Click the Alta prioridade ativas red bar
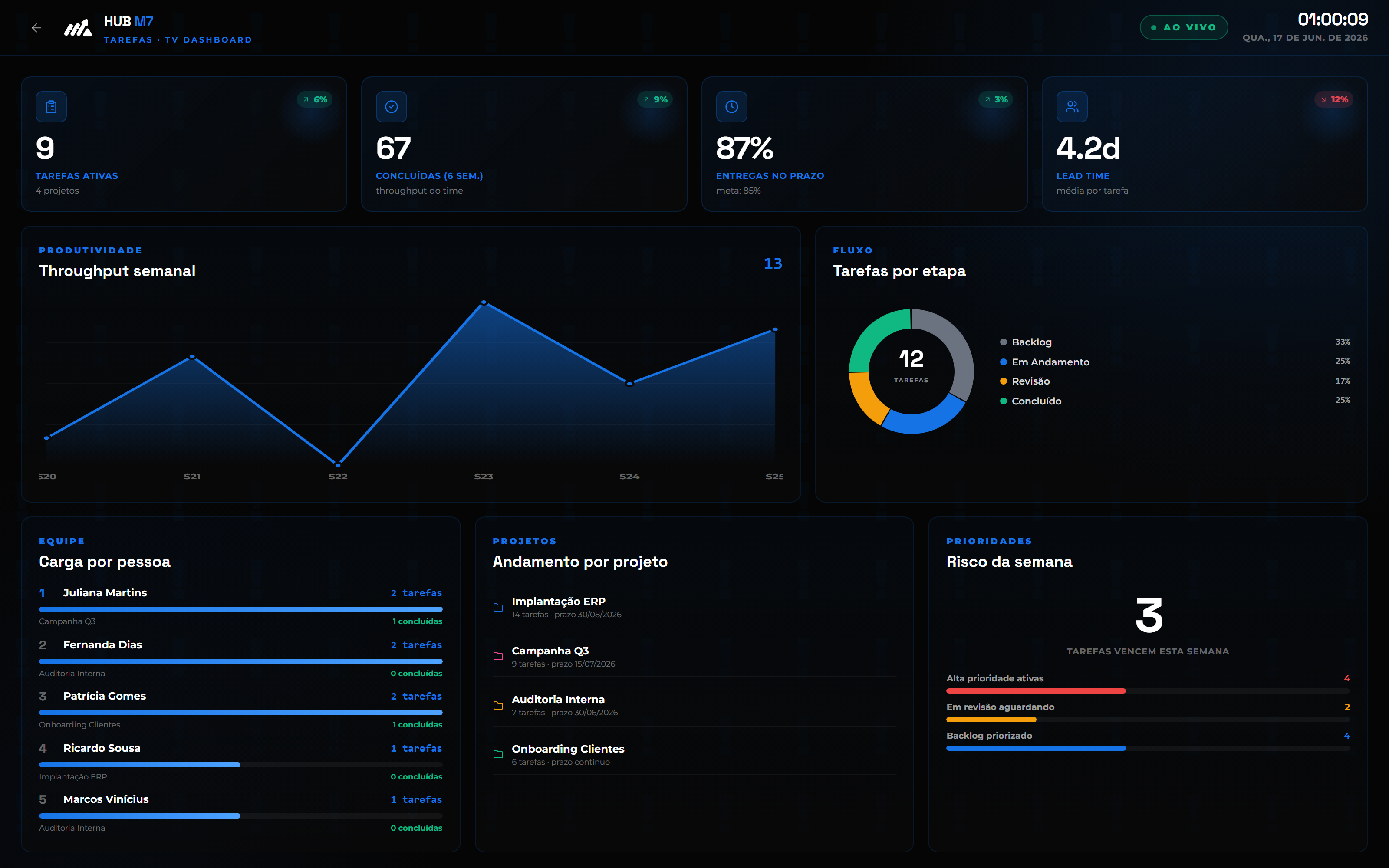The width and height of the screenshot is (1389, 868). [1036, 691]
